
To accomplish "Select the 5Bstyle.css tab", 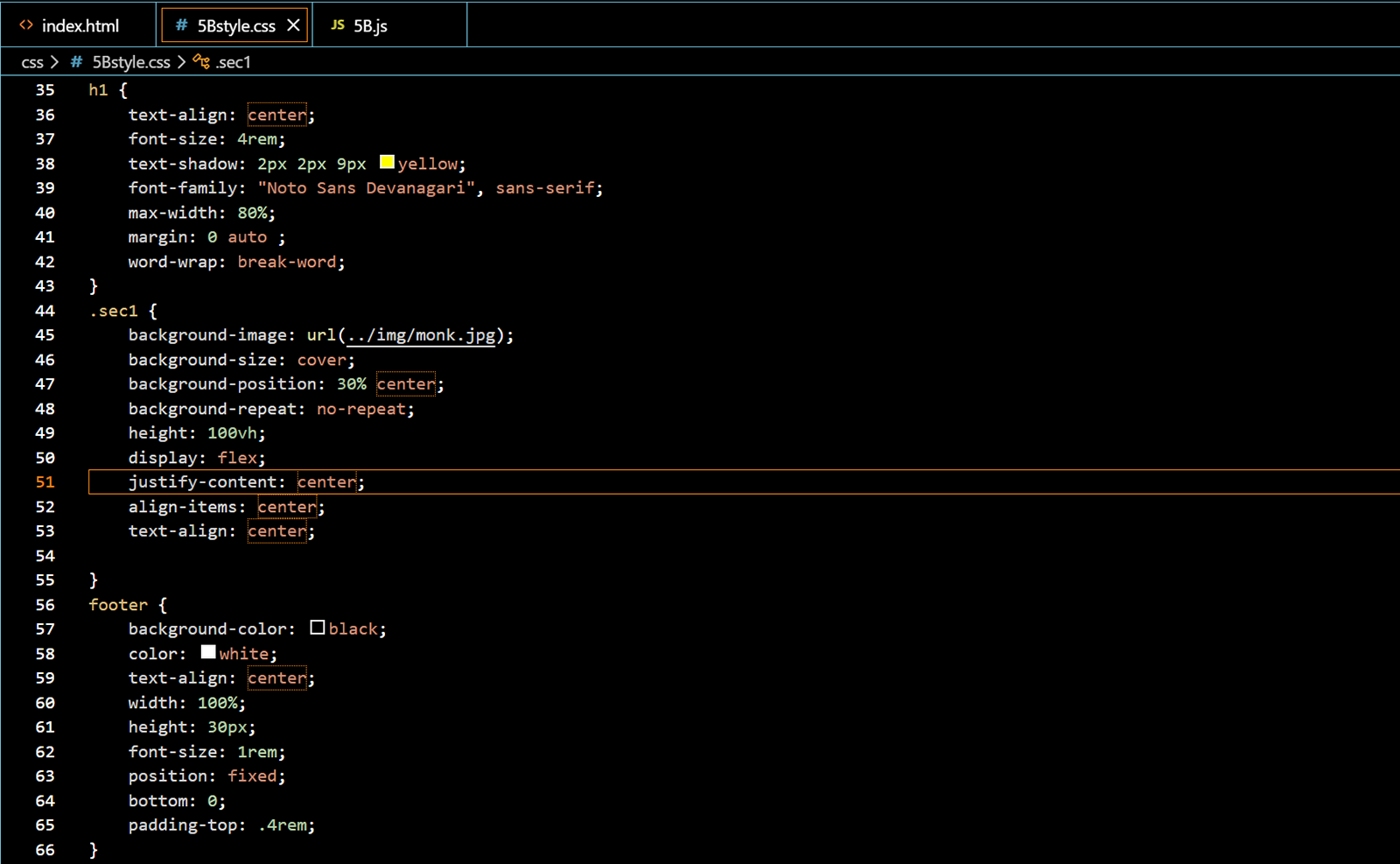I will 234,25.
